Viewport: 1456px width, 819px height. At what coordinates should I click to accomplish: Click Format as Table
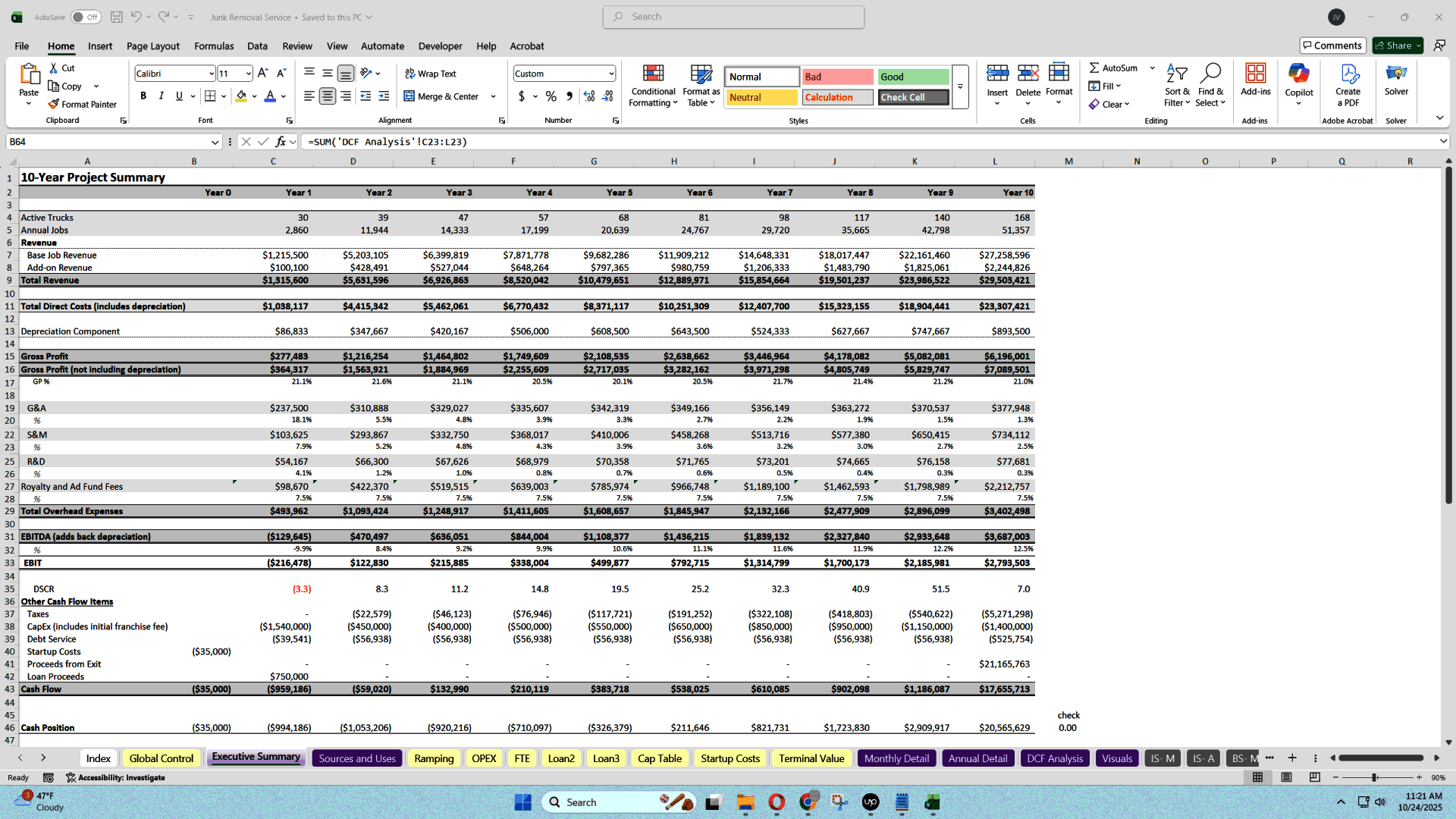[700, 85]
